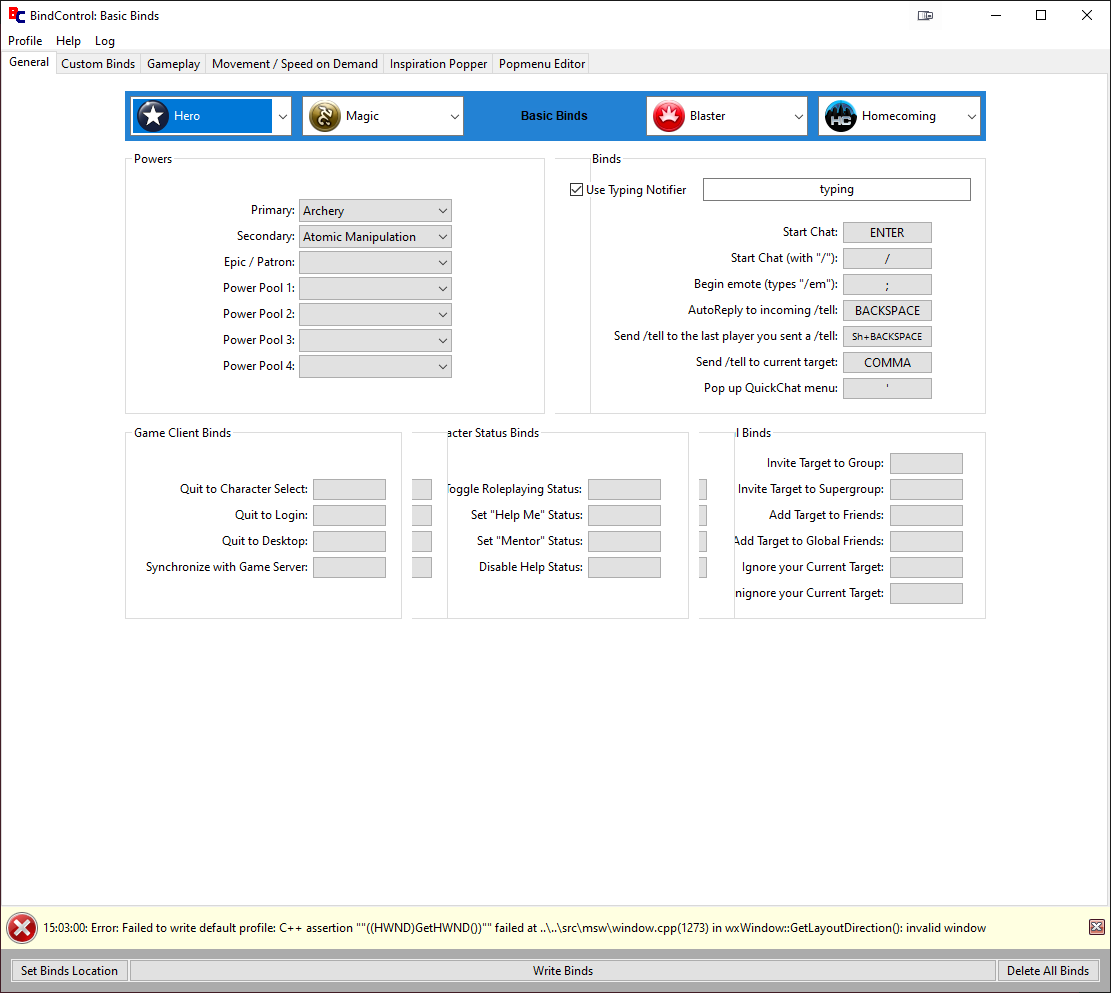Click the red error icon in status bar
The image size is (1111, 993).
click(22, 928)
